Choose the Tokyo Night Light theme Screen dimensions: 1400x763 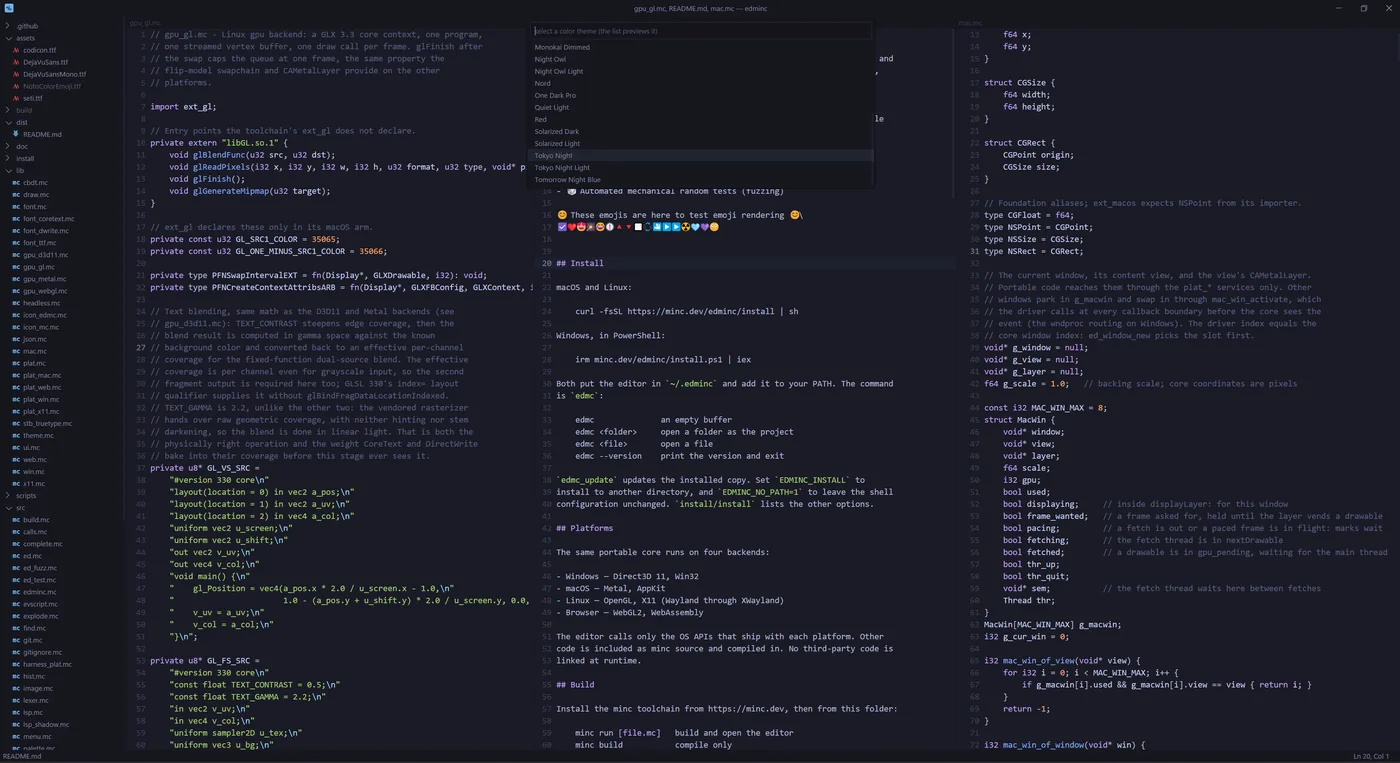tap(700, 168)
